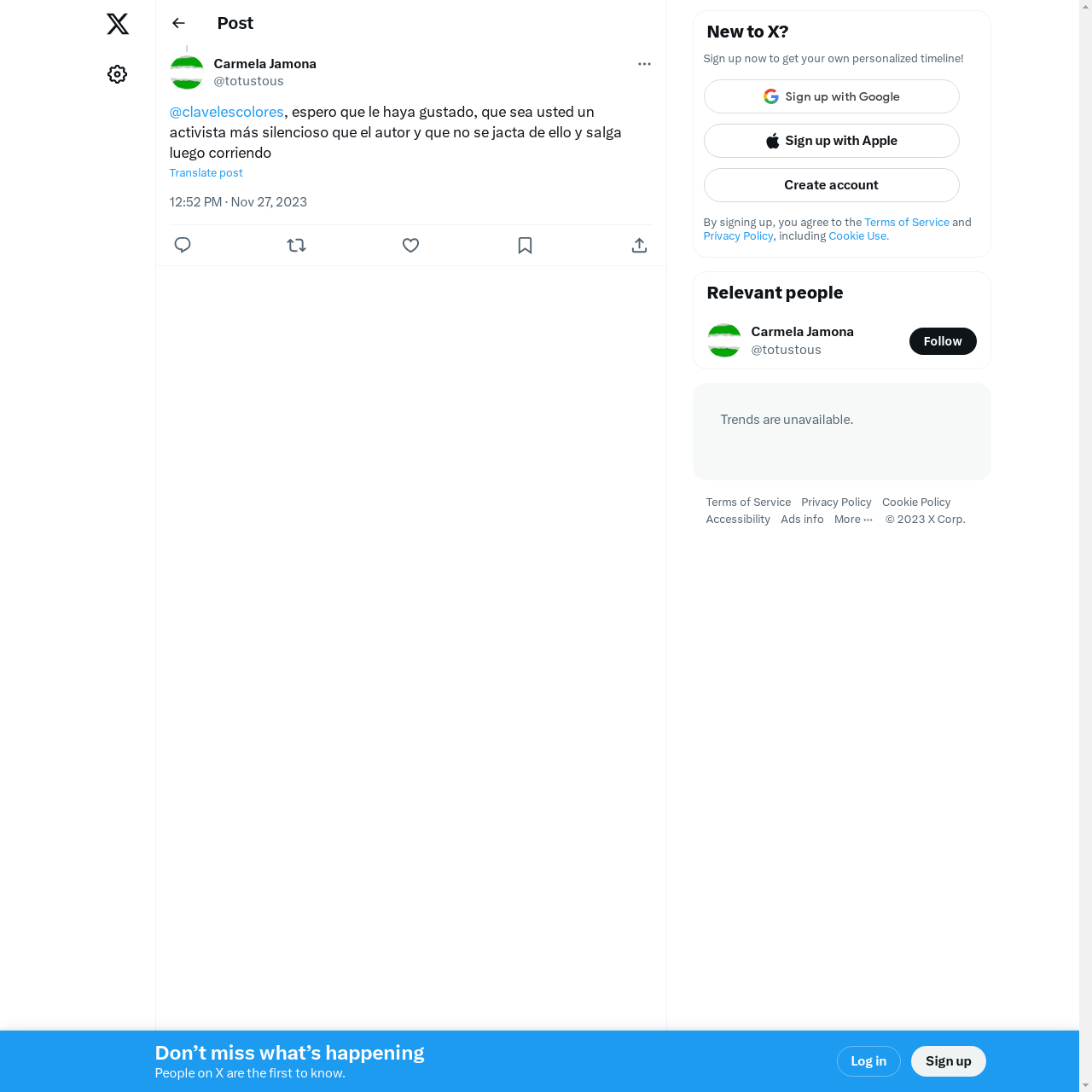Repost using the retweet icon
Screen dimensions: 1092x1092
coord(296,246)
